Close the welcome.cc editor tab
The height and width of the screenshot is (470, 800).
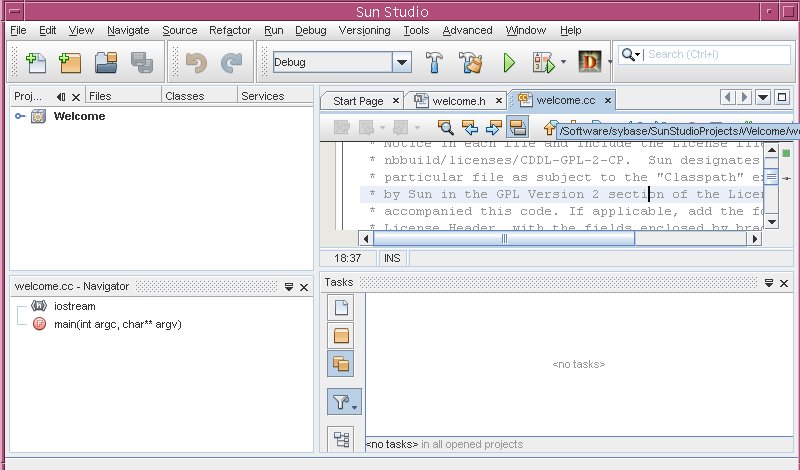pyautogui.click(x=608, y=101)
